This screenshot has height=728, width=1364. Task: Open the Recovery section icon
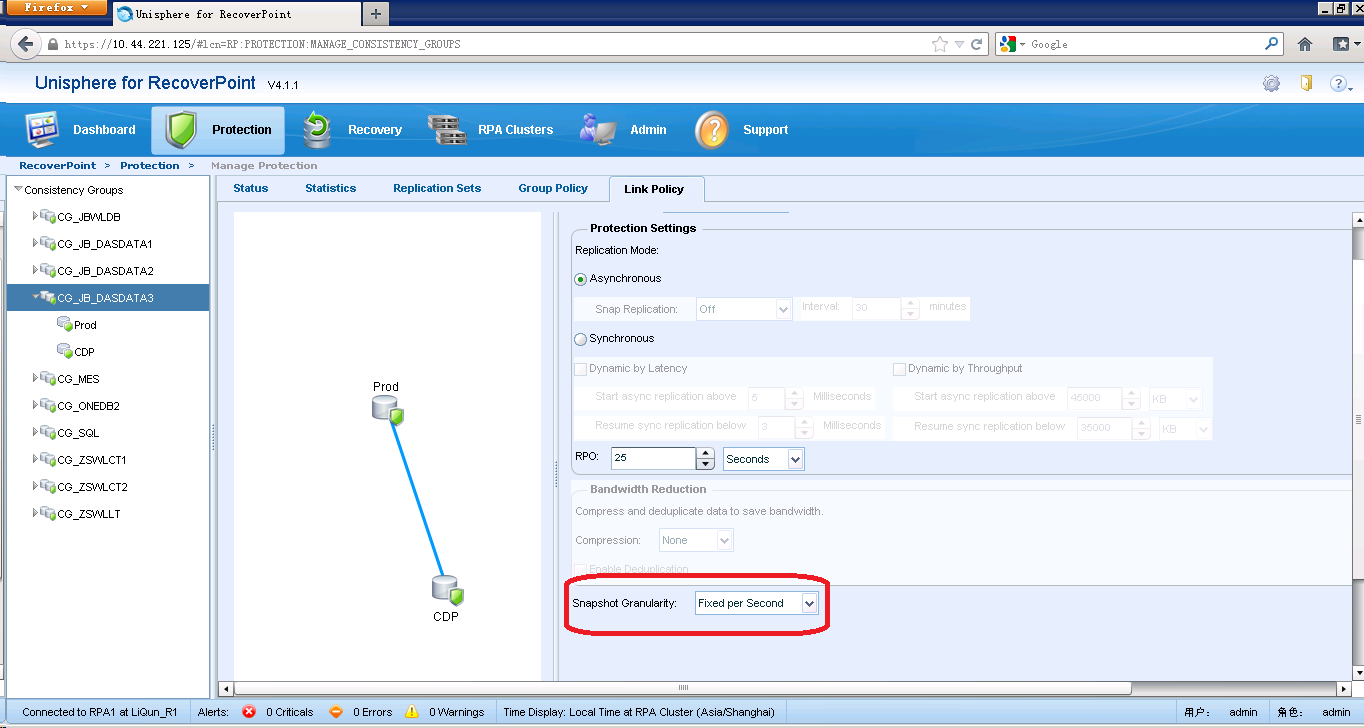tap(317, 130)
